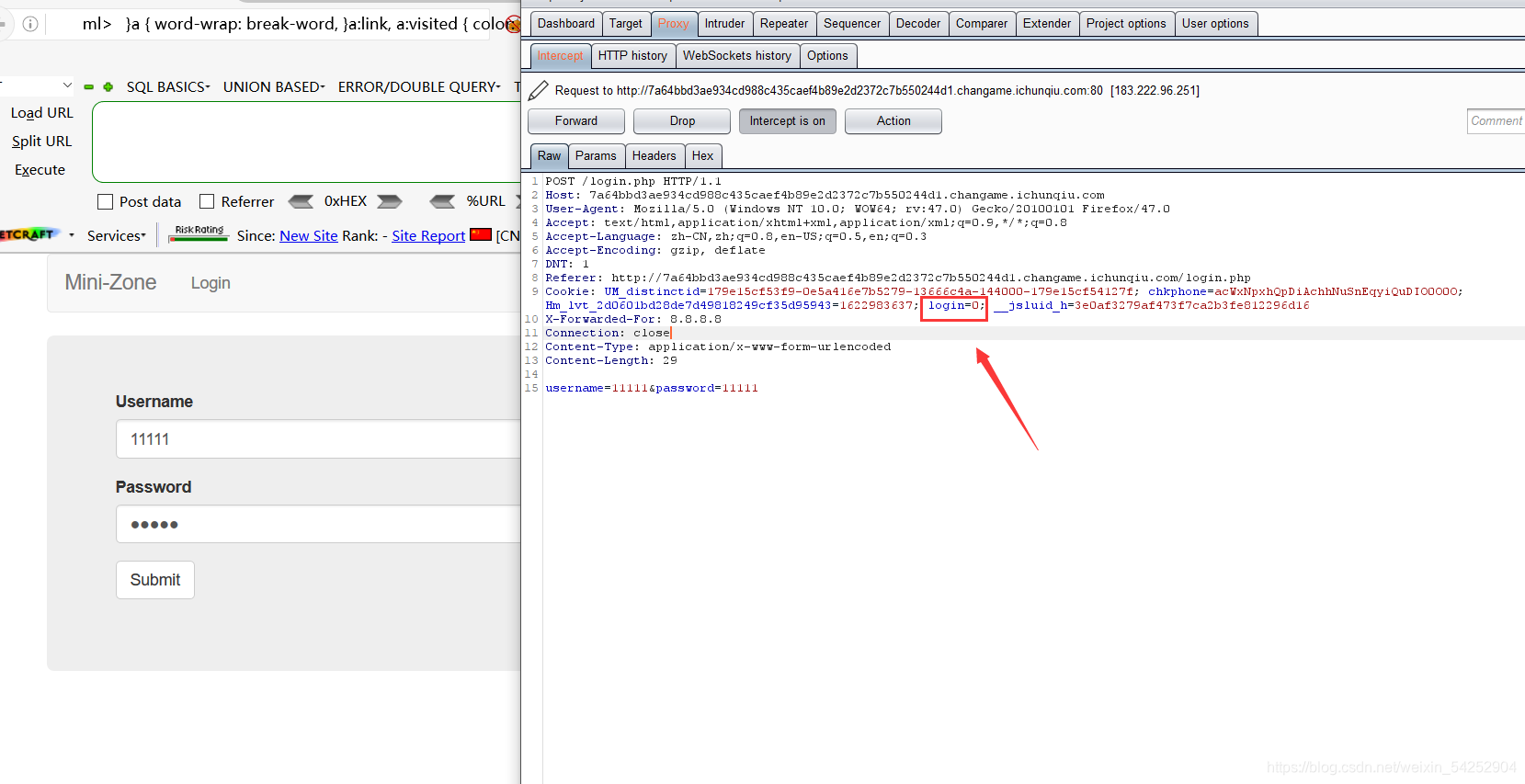Screen dimensions: 1525x784
Task: Toggle the Post data checkbox
Action: coord(105,201)
